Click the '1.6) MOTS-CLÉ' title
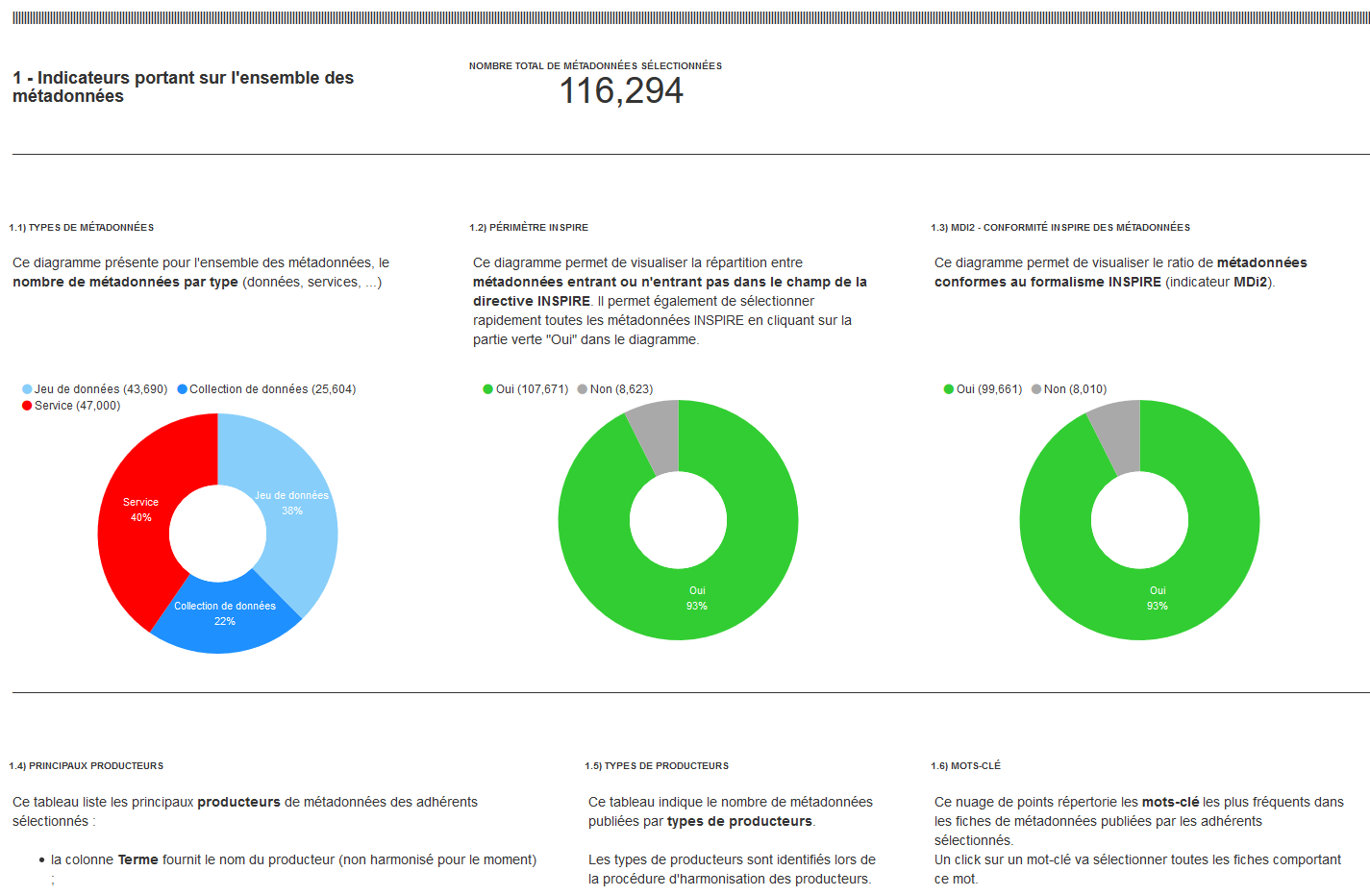1370x896 pixels. pyautogui.click(x=965, y=766)
